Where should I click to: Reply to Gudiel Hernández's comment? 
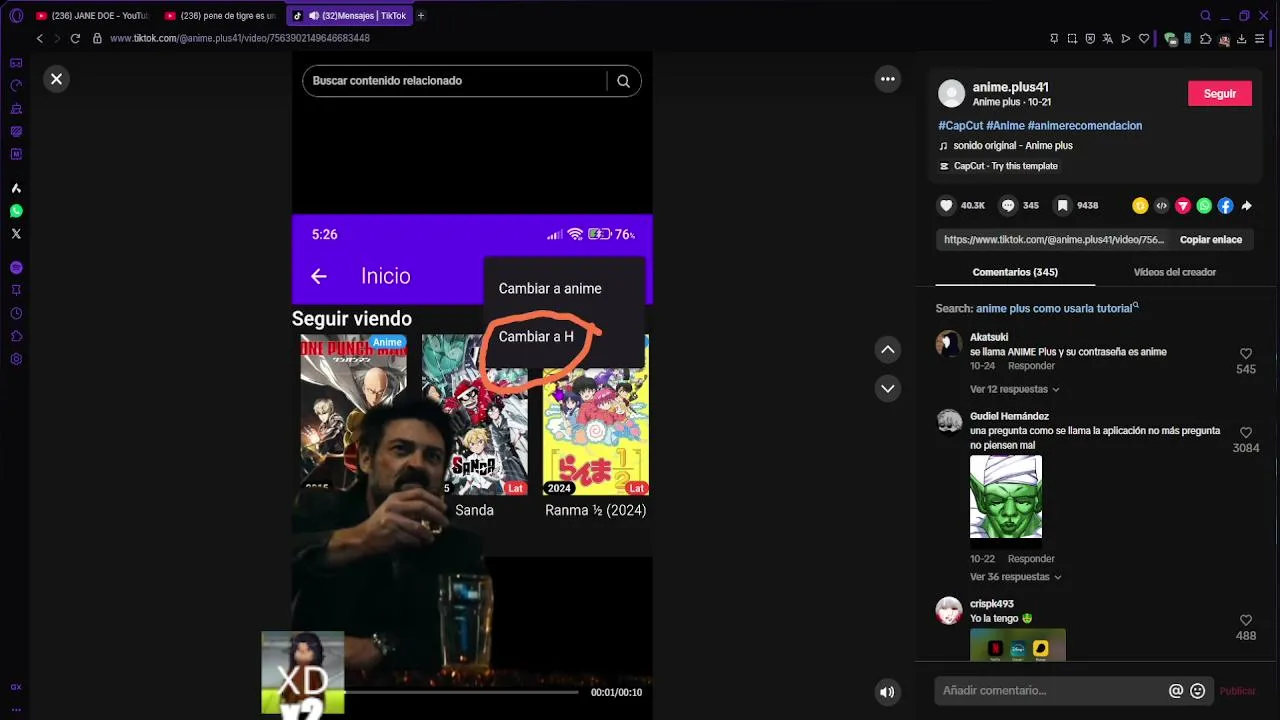pos(1031,559)
